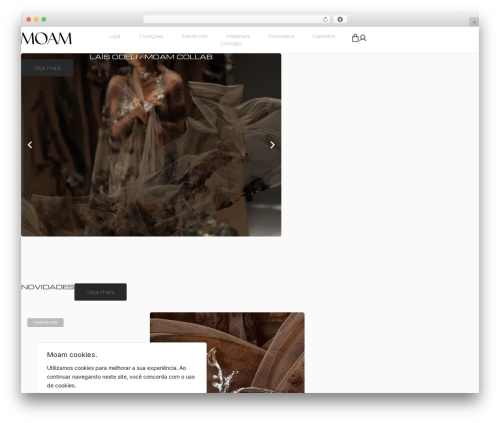
Task: Click Veja mais button on hero banner
Action: click(x=47, y=68)
